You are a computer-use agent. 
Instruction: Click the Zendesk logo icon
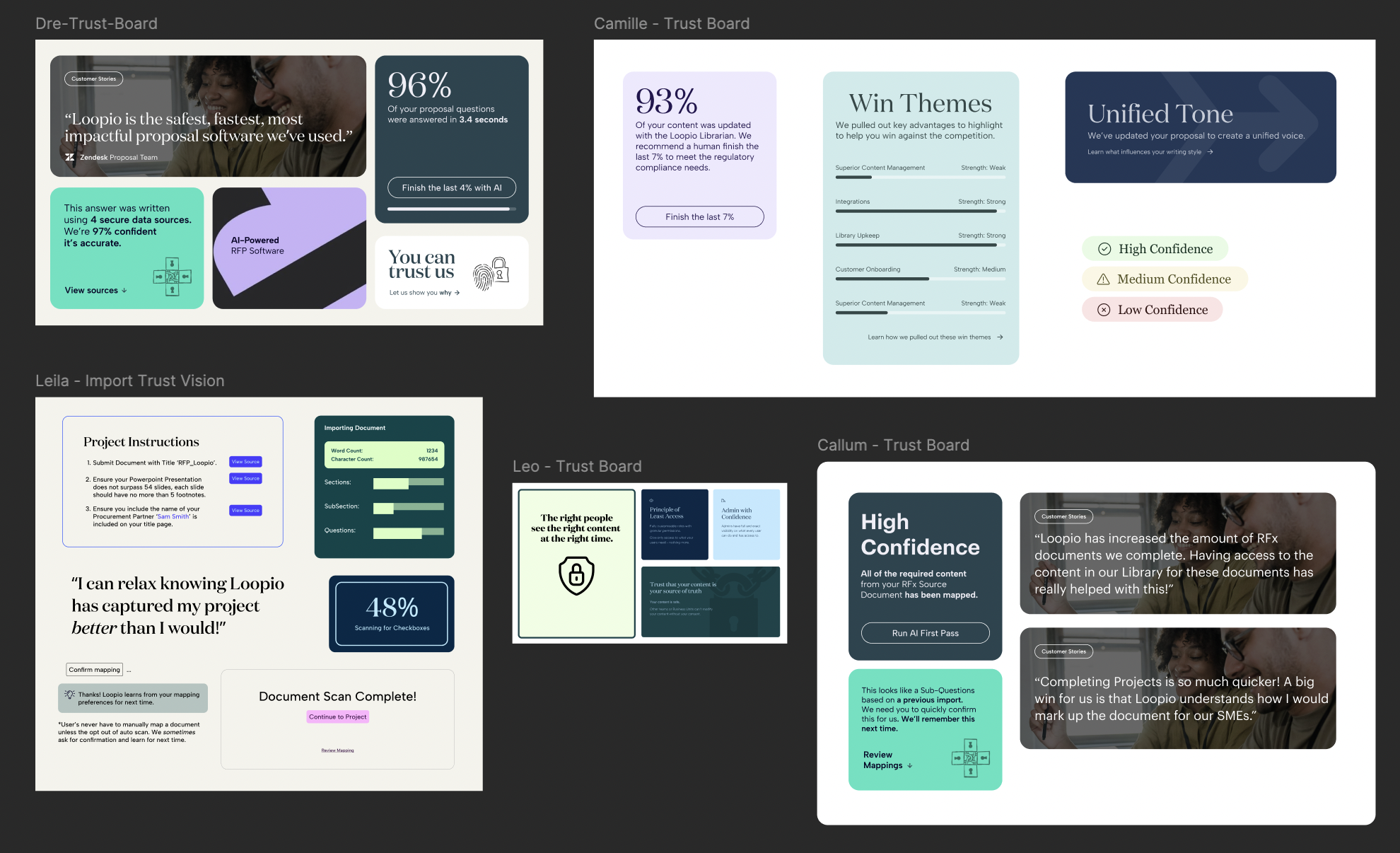click(70, 157)
